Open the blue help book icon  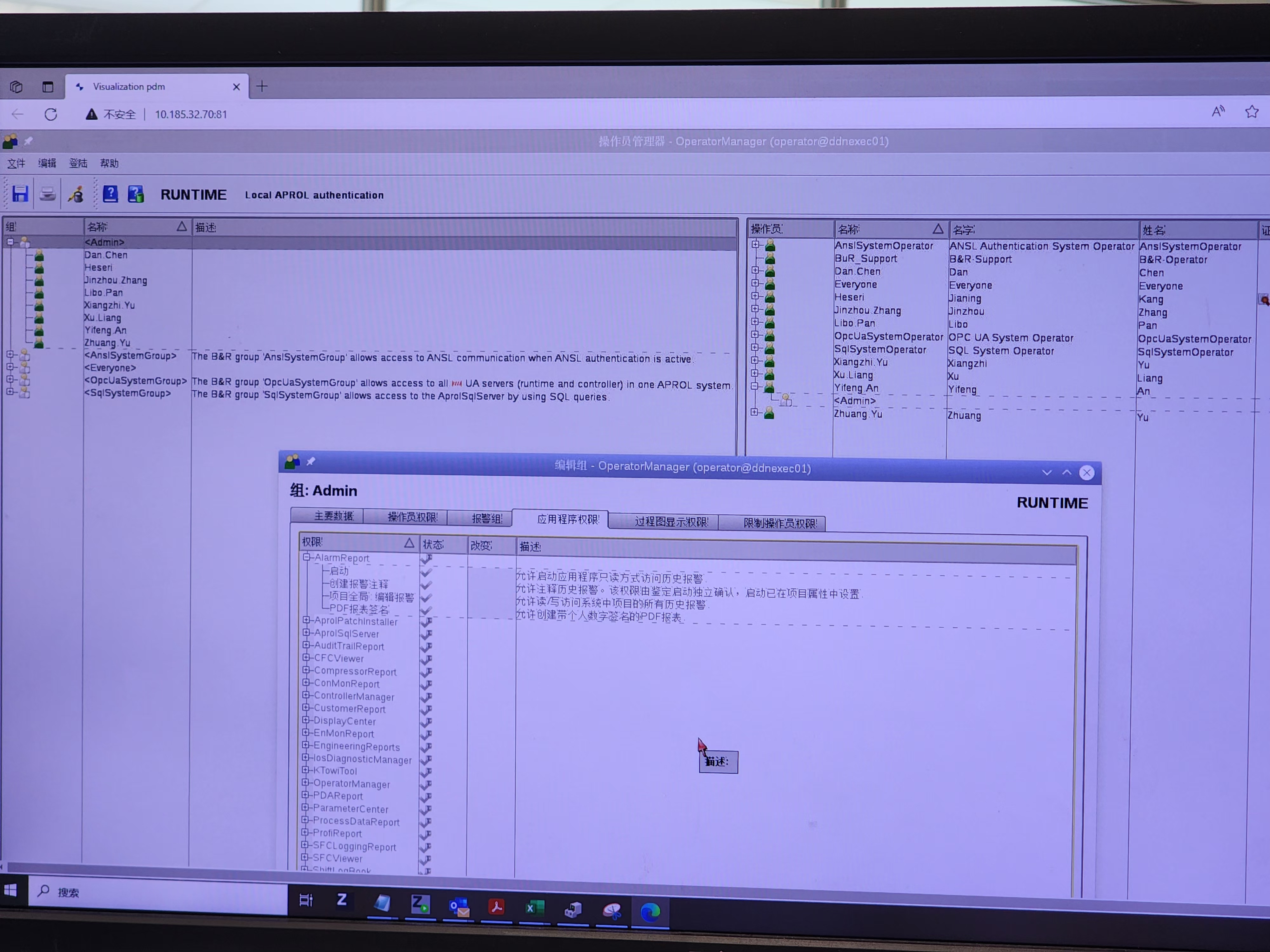coord(110,194)
